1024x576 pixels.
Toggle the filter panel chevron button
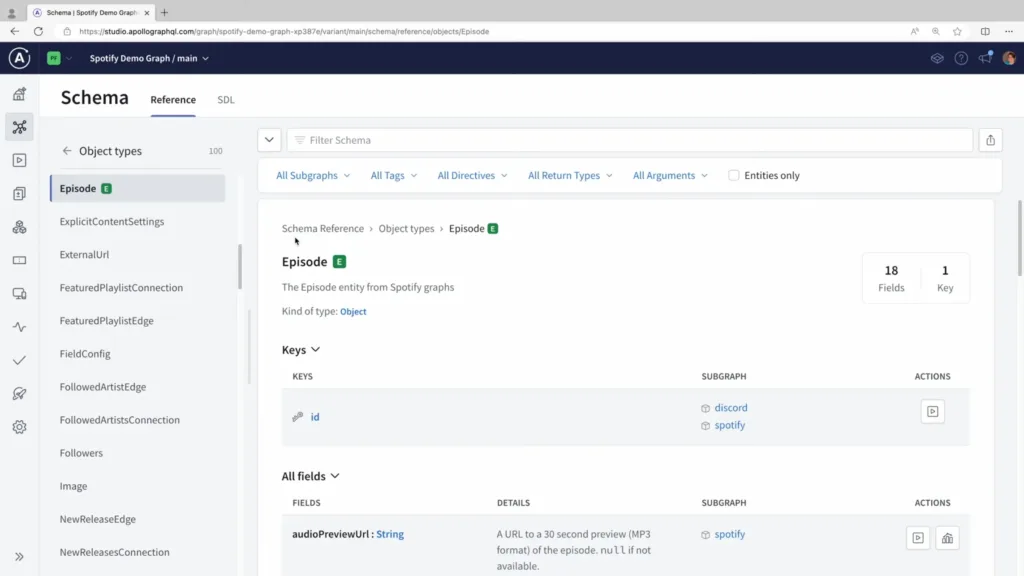pyautogui.click(x=269, y=140)
